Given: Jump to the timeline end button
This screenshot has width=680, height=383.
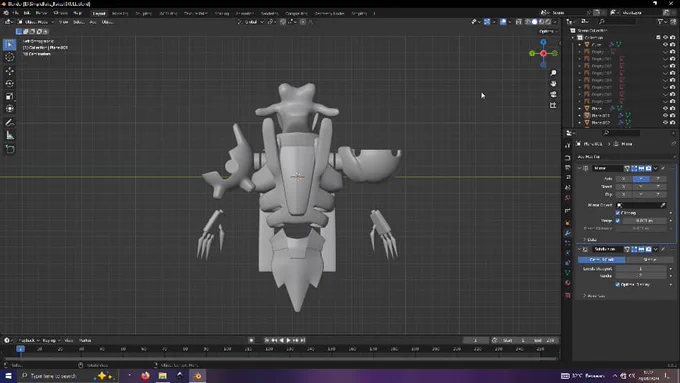Looking at the screenshot, I should (x=303, y=340).
